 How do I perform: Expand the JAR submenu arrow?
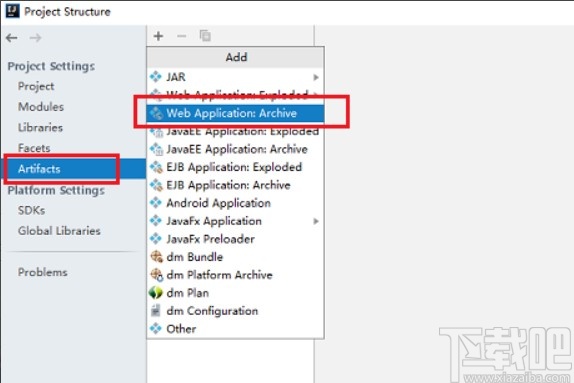coord(316,77)
